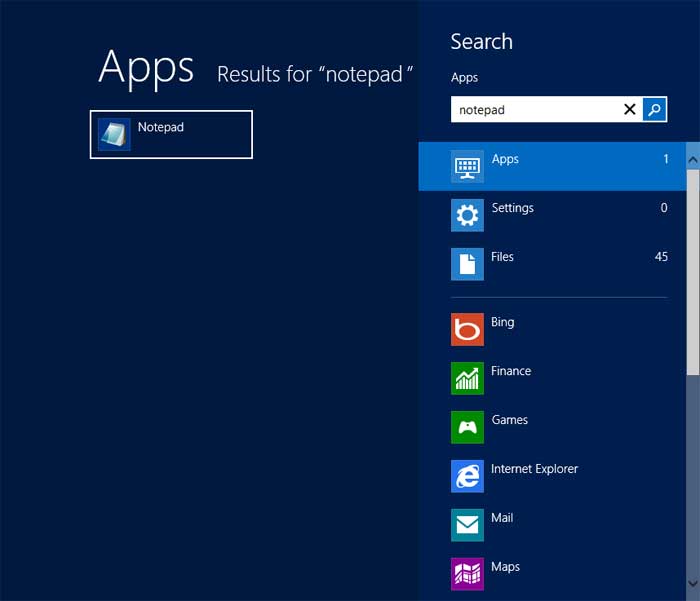Click the Settings gear icon
The image size is (700, 601).
pos(467,215)
